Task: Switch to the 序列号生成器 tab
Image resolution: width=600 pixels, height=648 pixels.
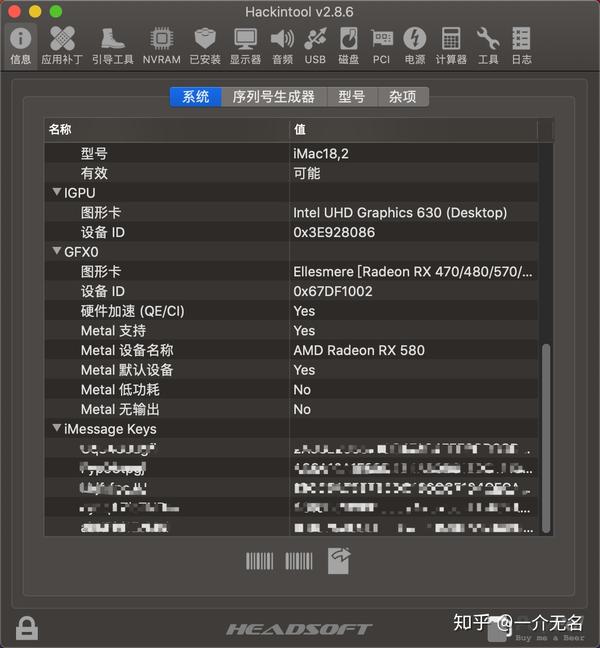Action: point(274,97)
